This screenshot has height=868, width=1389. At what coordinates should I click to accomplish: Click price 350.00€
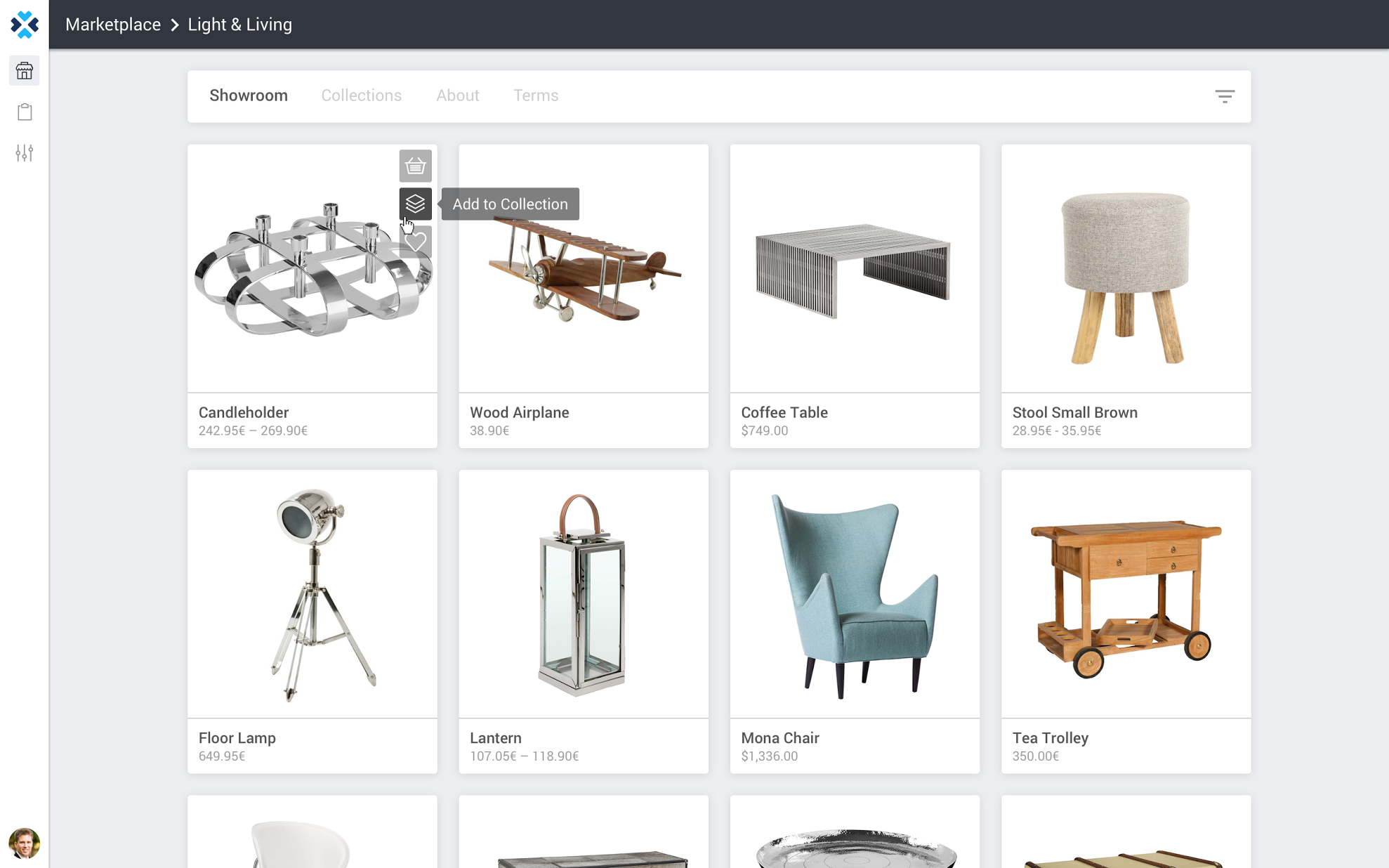1036,756
